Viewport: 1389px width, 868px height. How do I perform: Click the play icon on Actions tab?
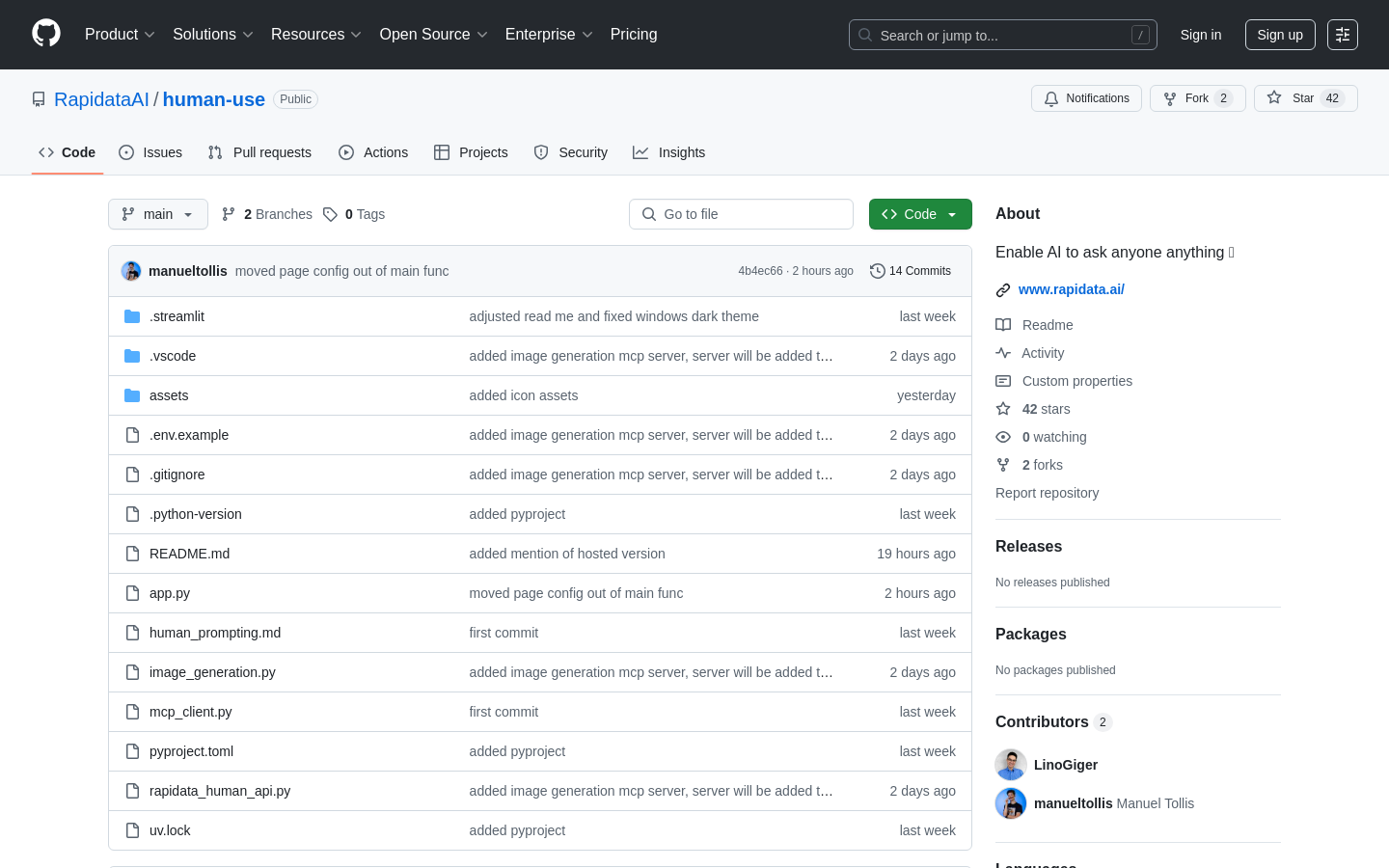pos(346,152)
